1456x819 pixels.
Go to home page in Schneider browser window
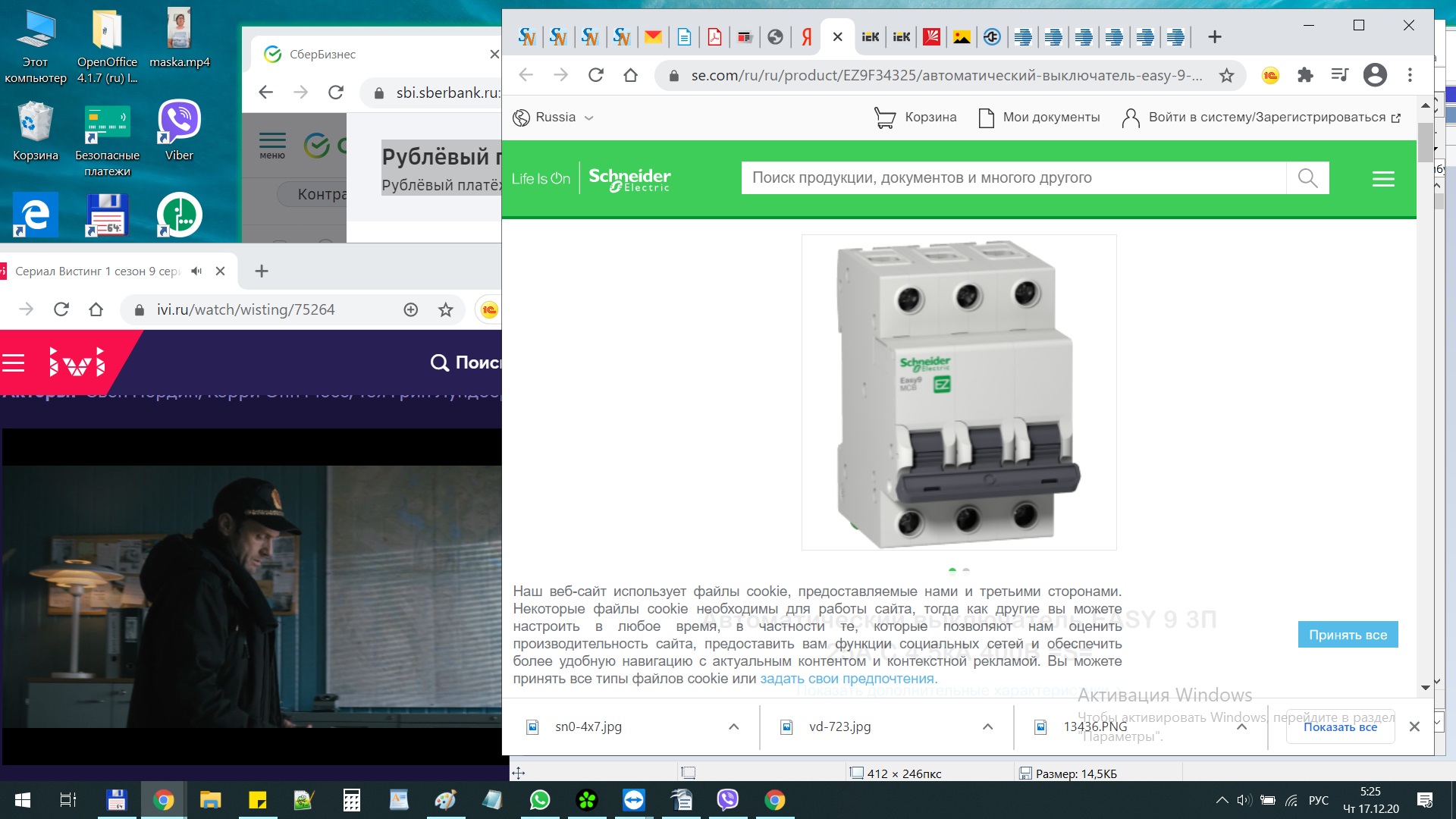click(630, 75)
